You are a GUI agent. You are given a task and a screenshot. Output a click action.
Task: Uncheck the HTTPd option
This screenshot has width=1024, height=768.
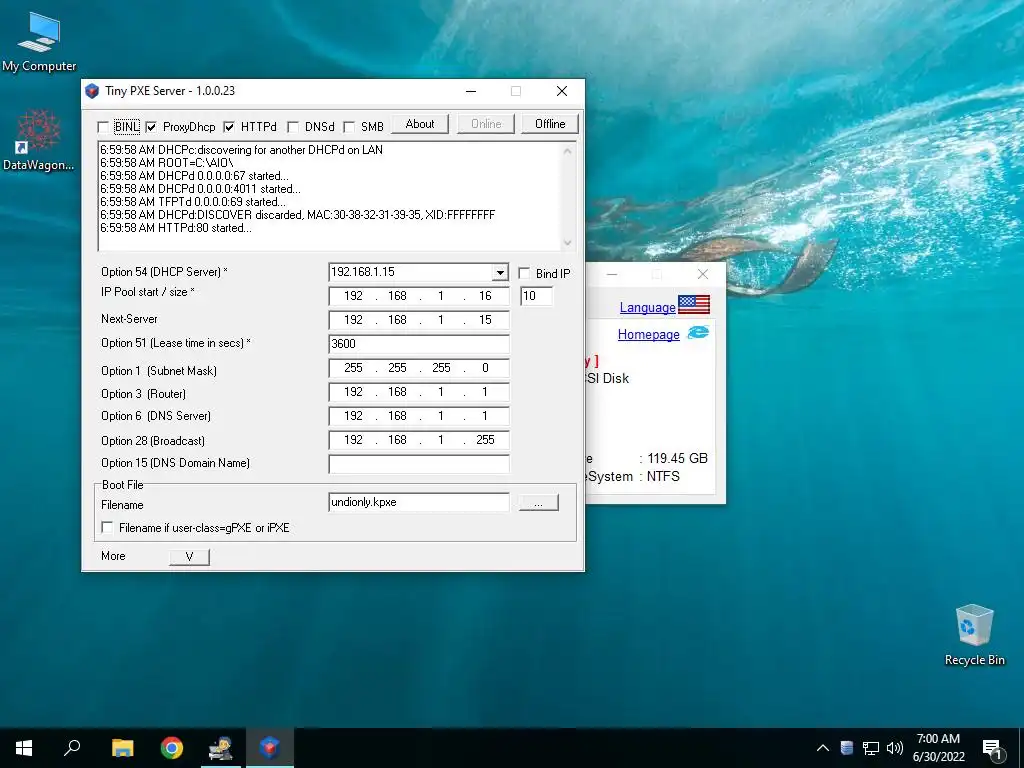coord(229,127)
